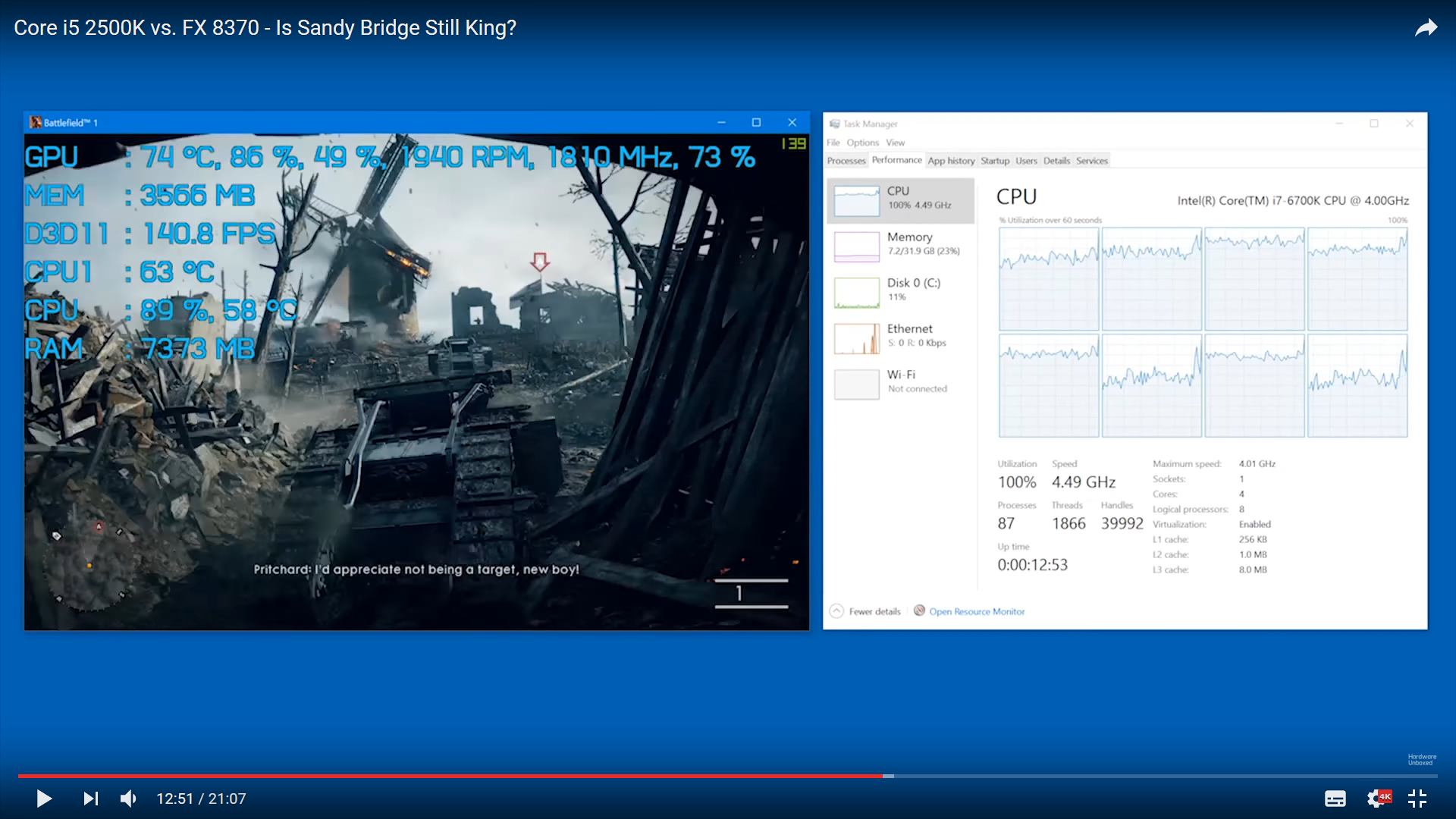Click the in-game minimap
The image size is (1456, 819).
[x=89, y=563]
